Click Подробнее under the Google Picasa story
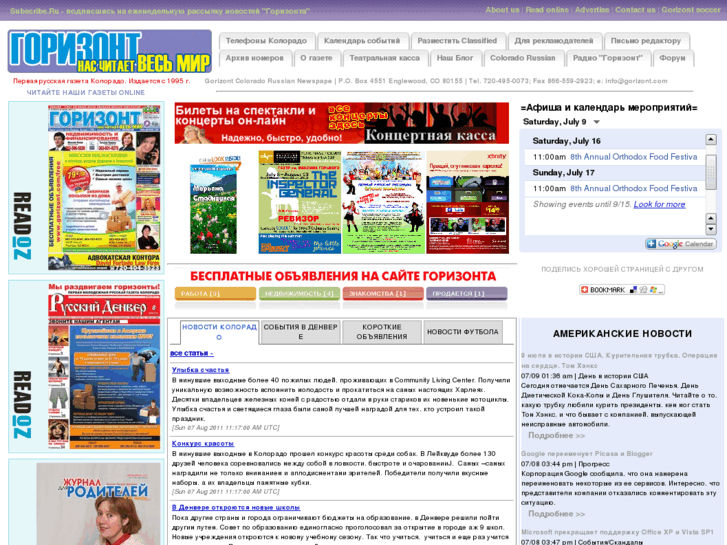 pos(556,514)
